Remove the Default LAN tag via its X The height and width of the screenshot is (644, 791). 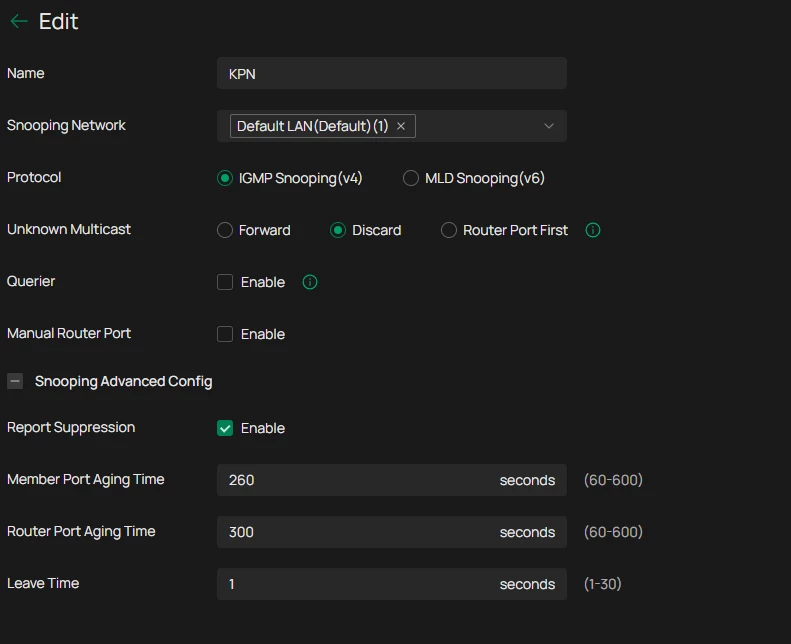pos(401,126)
